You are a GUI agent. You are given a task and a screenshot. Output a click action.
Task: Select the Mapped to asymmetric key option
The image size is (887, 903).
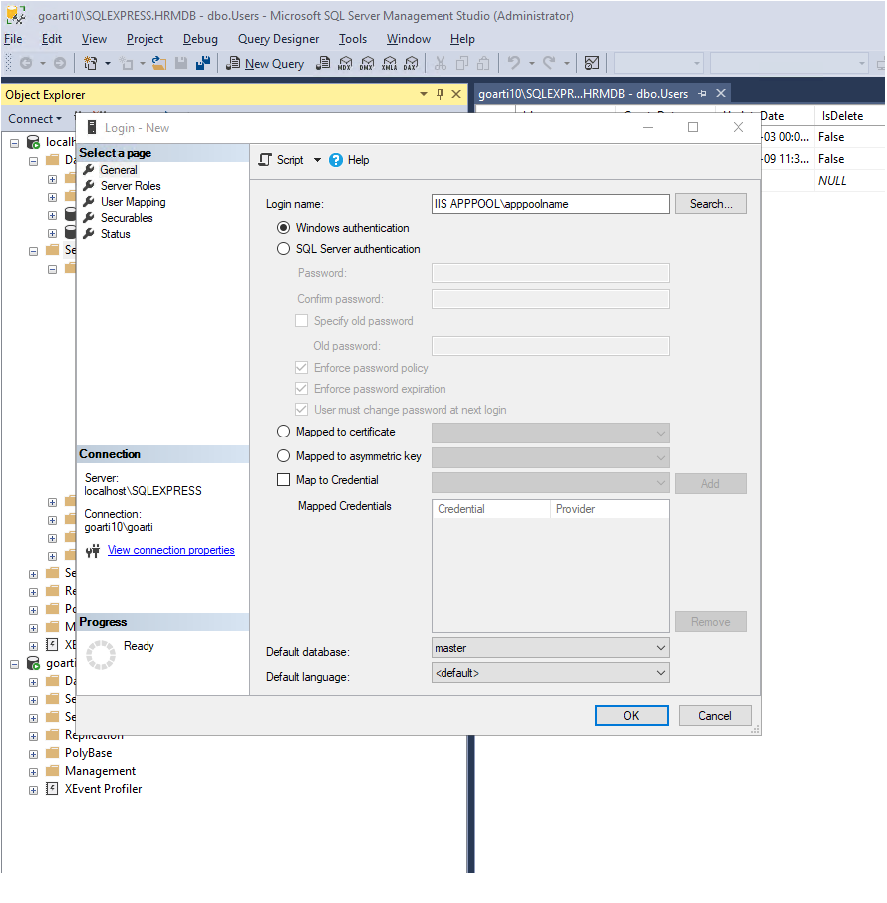pyautogui.click(x=283, y=456)
